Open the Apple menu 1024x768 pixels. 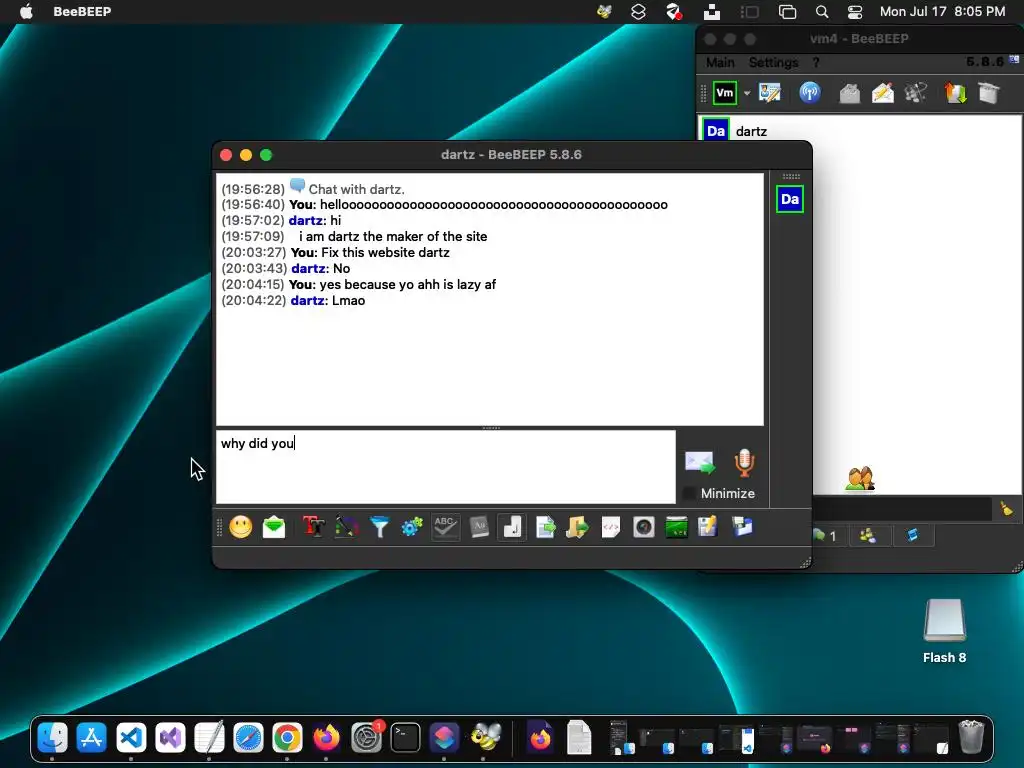26,12
